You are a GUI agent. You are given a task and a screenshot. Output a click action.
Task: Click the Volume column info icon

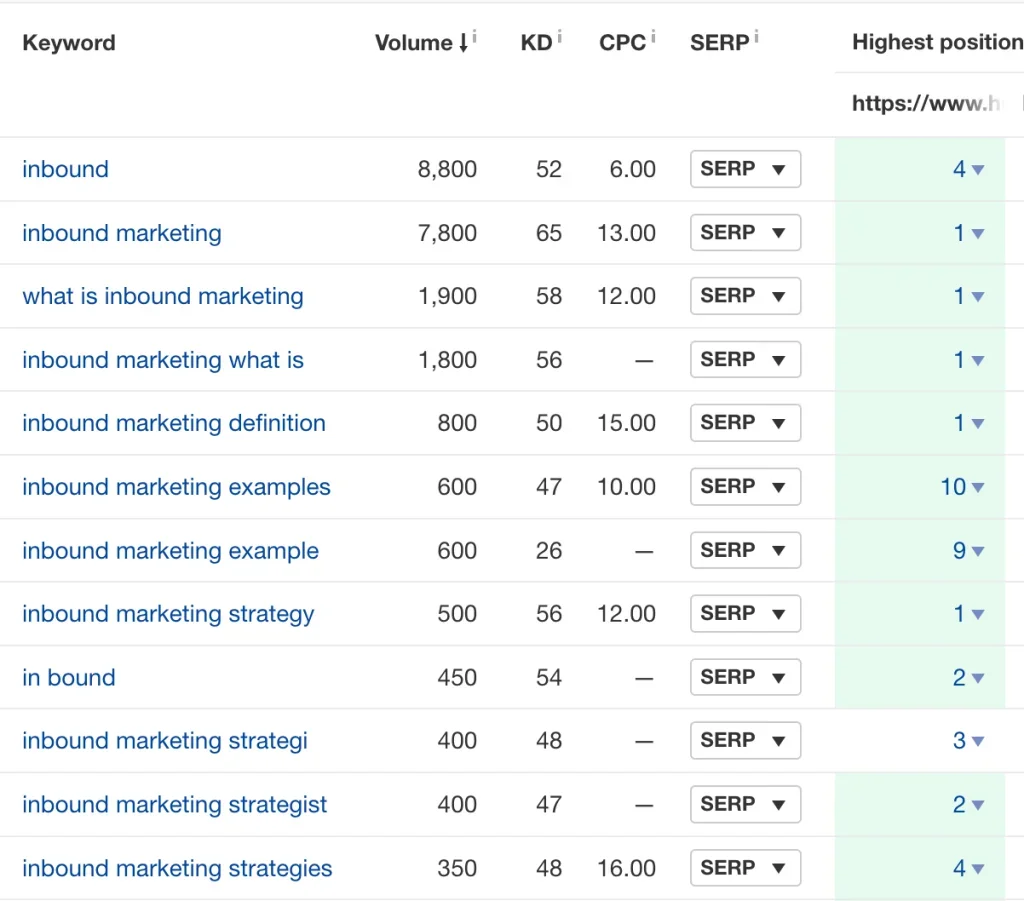point(475,33)
